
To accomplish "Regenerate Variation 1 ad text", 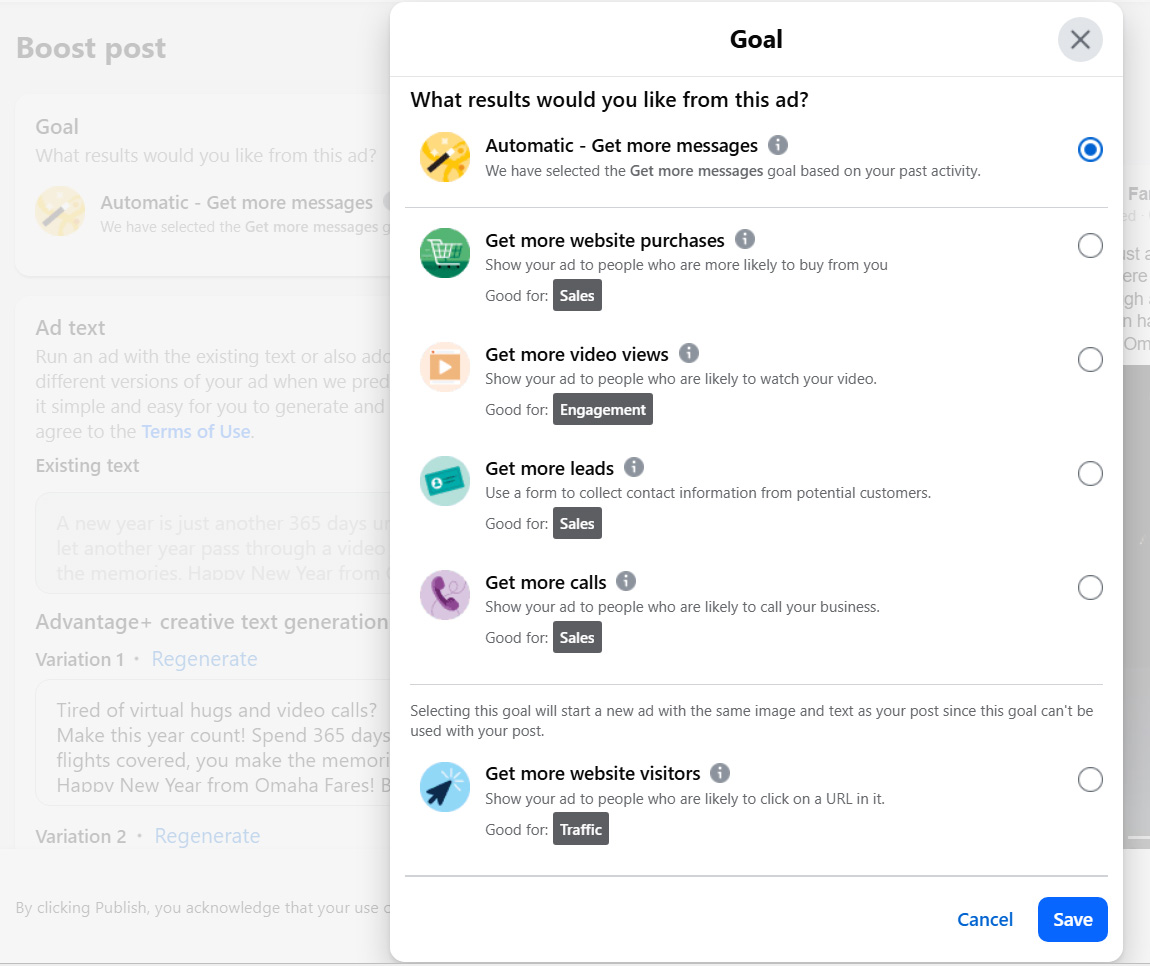I will pyautogui.click(x=204, y=659).
